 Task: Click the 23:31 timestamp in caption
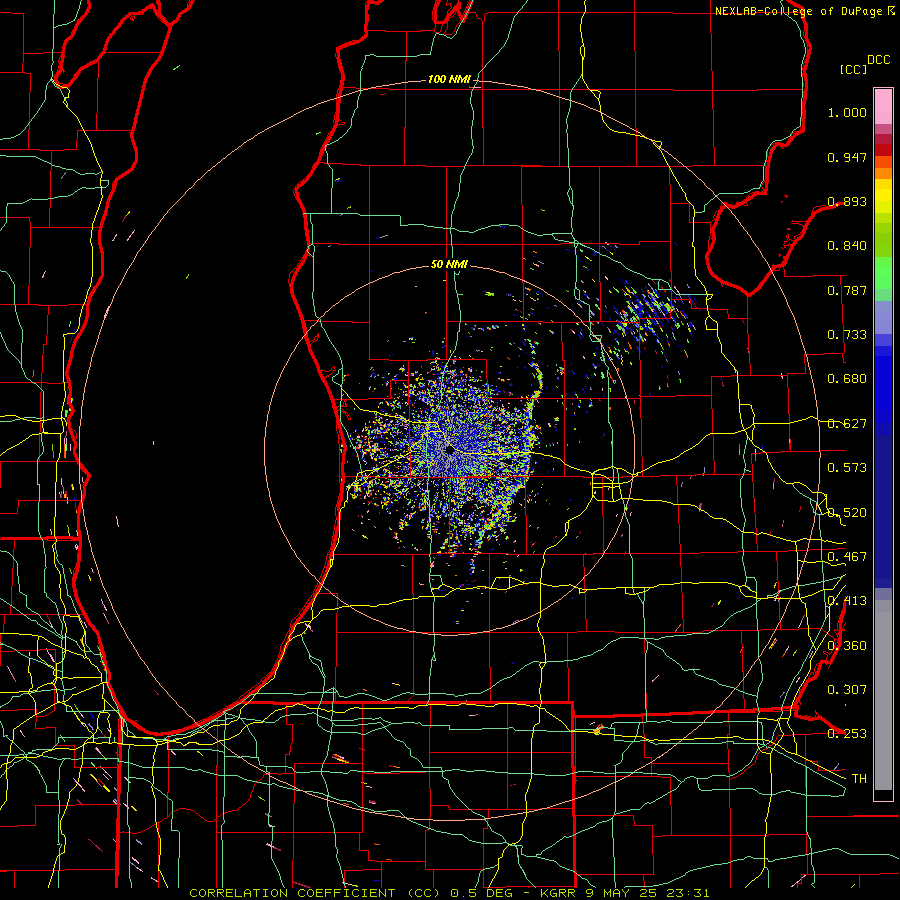(x=690, y=893)
